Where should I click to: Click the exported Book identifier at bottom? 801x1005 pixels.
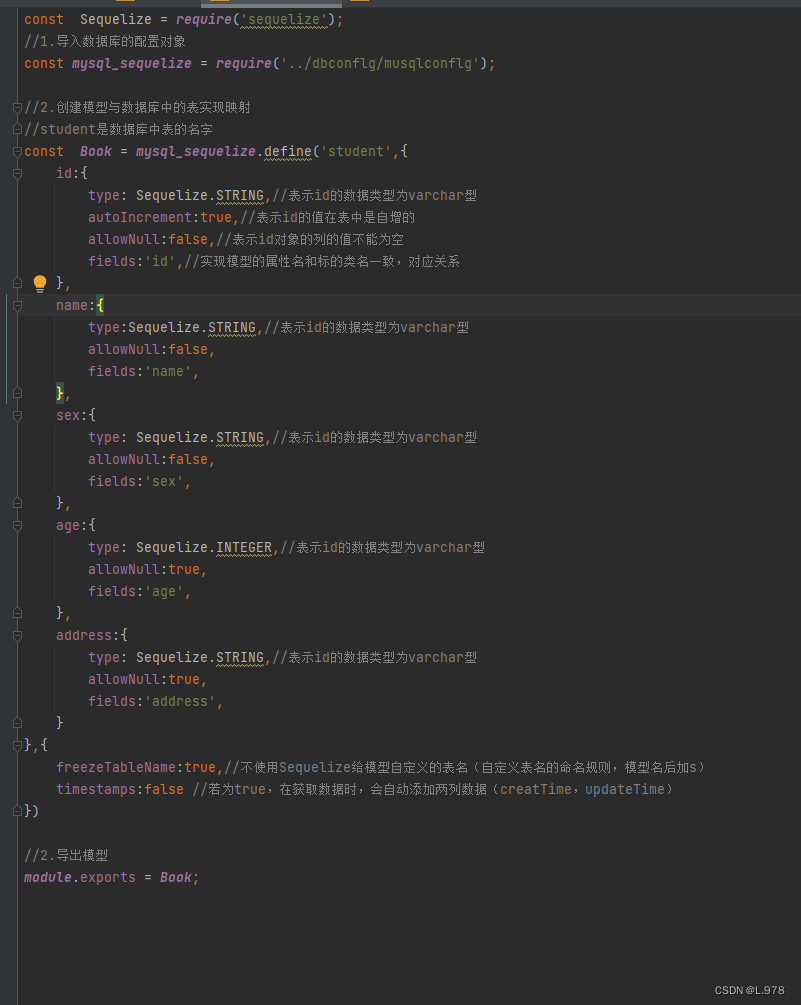[176, 877]
